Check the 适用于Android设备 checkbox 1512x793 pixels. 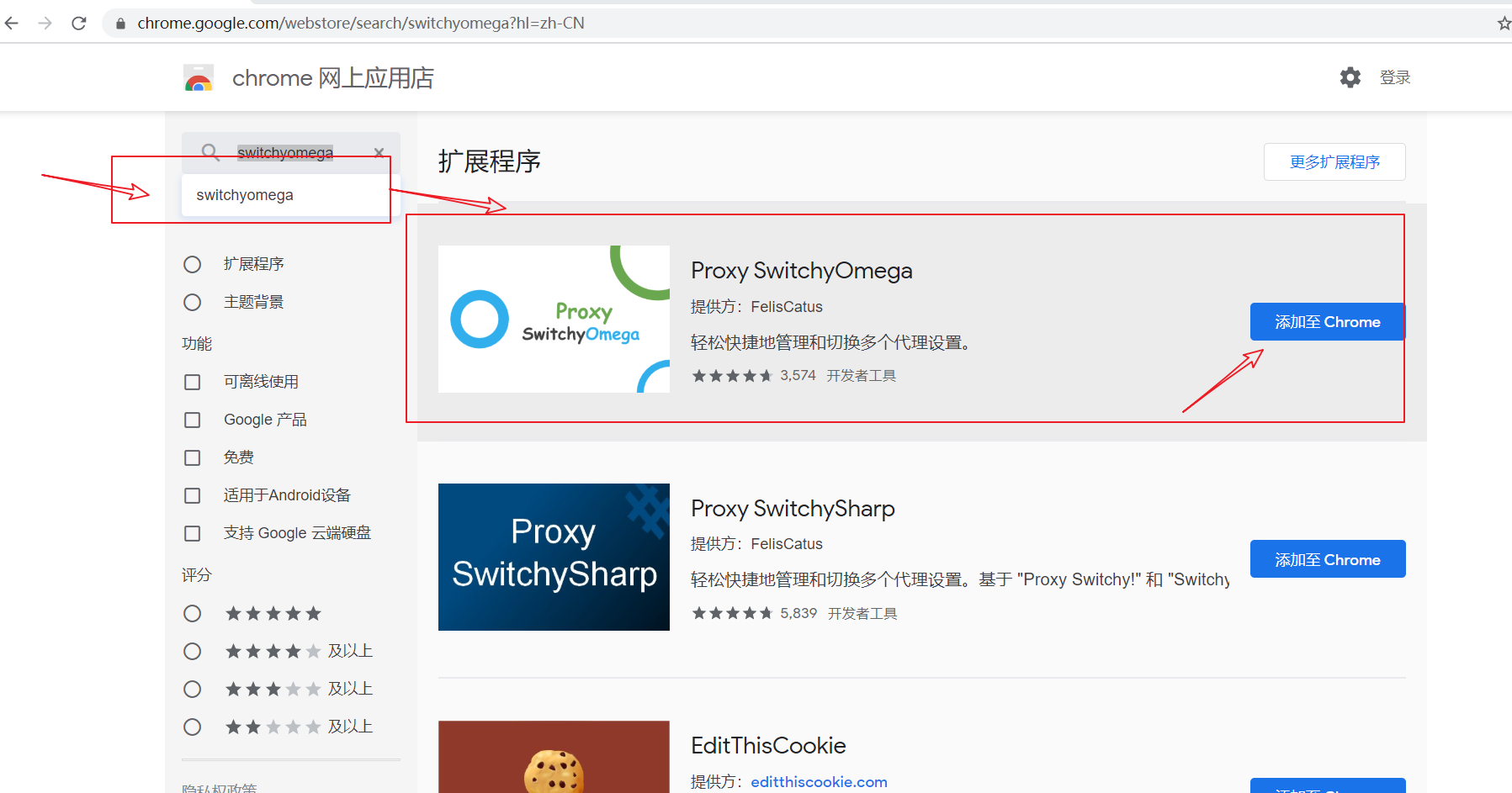(x=192, y=495)
